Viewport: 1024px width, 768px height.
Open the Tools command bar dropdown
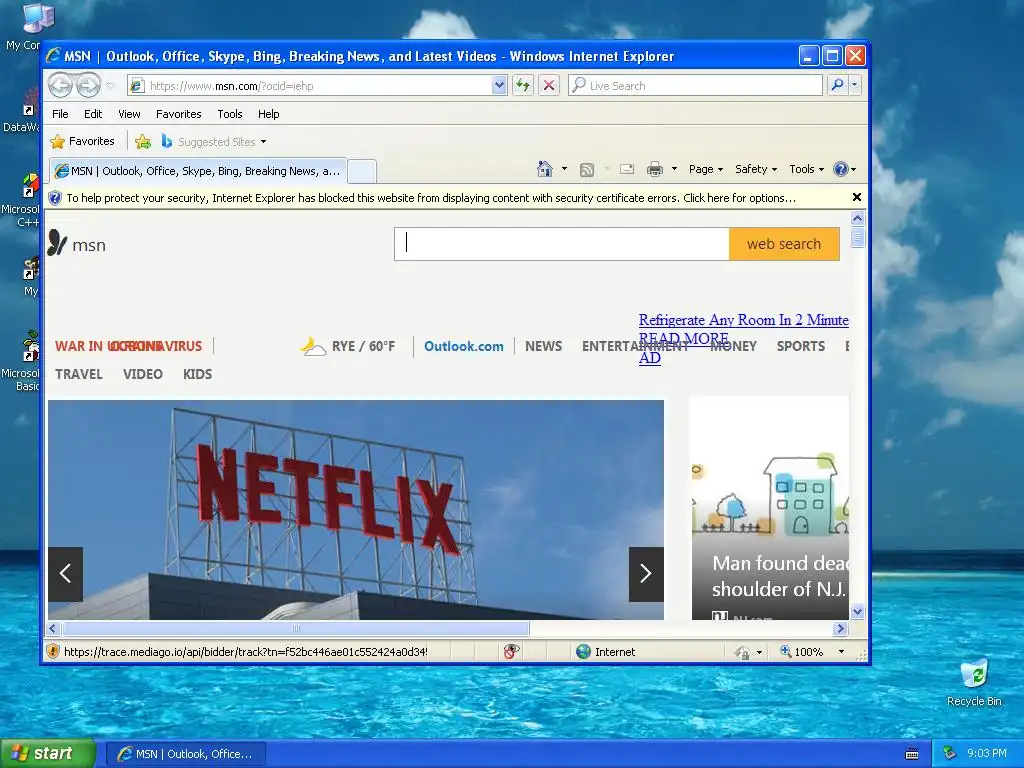(807, 169)
